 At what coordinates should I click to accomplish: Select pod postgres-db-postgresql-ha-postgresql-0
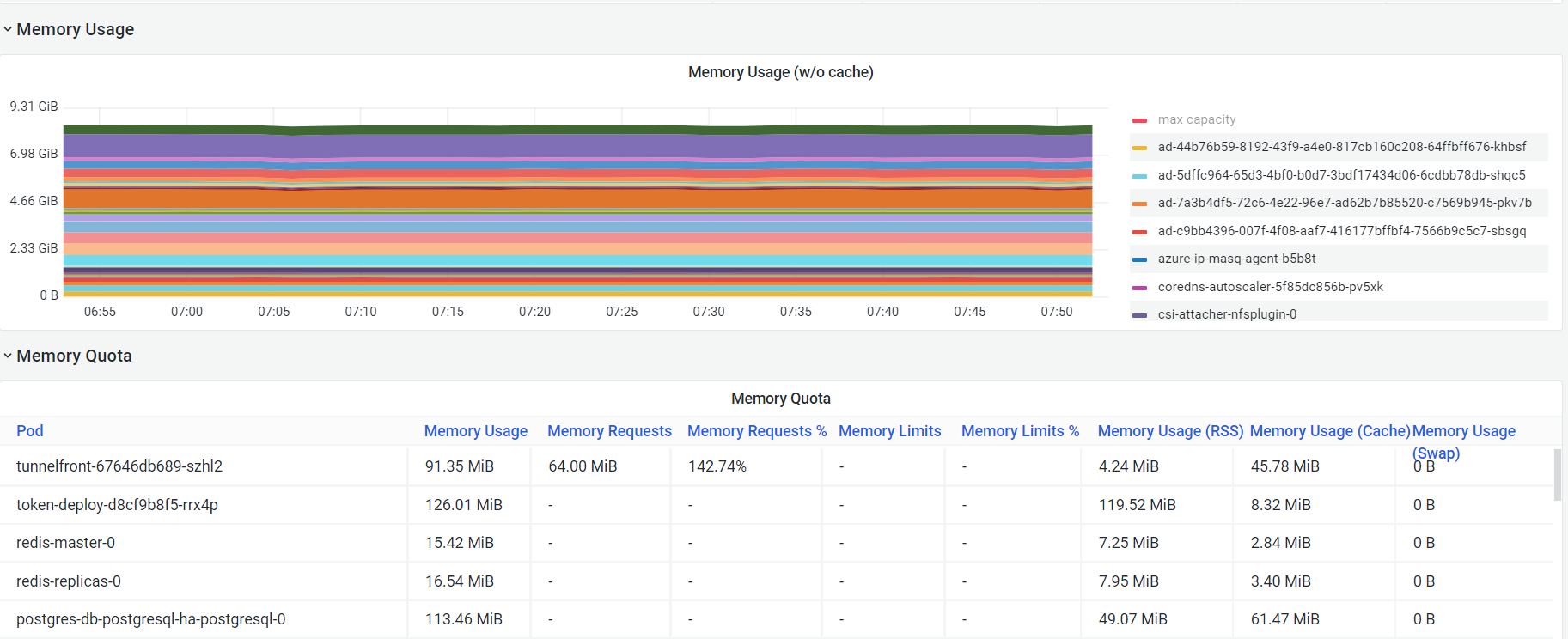(x=151, y=619)
